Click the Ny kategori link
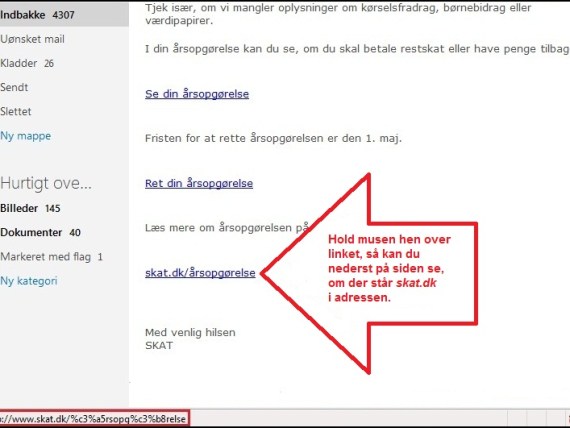The width and height of the screenshot is (570, 428). coord(29,281)
